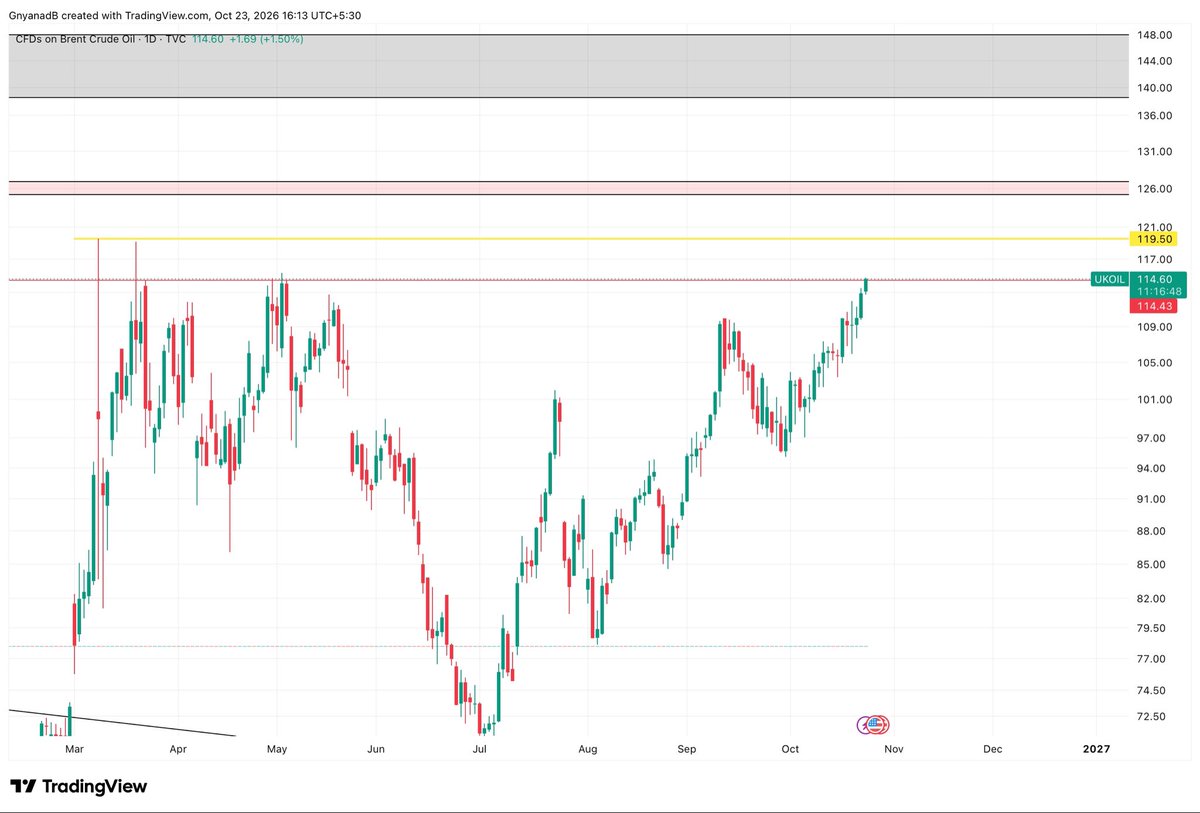Screen dimensions: 1200x813
Task: Select the +1.69 (+1.50%) change value
Action: 267,39
